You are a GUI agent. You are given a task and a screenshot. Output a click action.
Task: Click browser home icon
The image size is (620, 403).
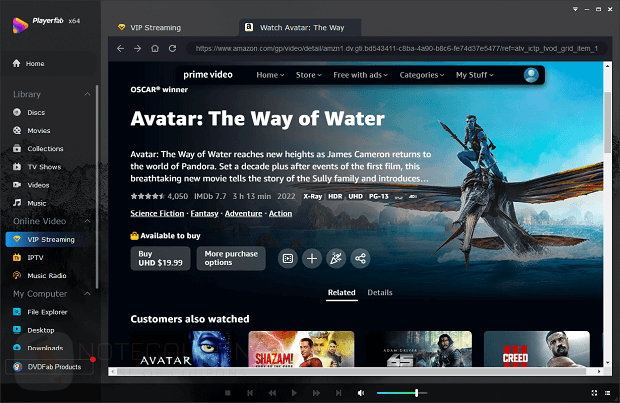155,48
